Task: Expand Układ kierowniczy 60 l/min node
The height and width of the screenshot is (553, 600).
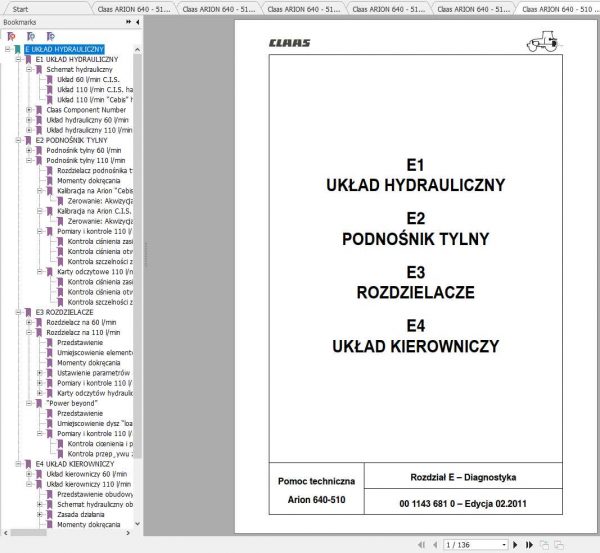Action: coord(29,474)
